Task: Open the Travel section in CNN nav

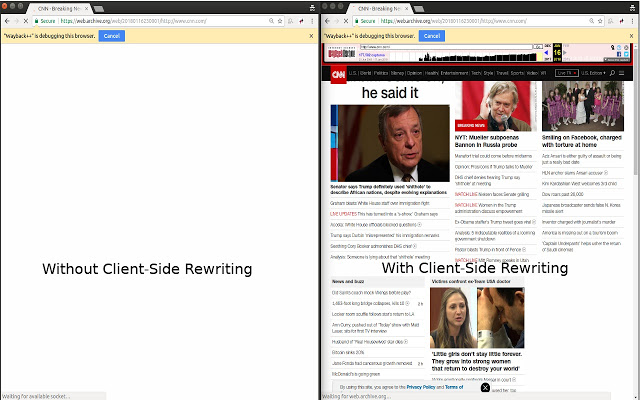Action: click(x=502, y=73)
